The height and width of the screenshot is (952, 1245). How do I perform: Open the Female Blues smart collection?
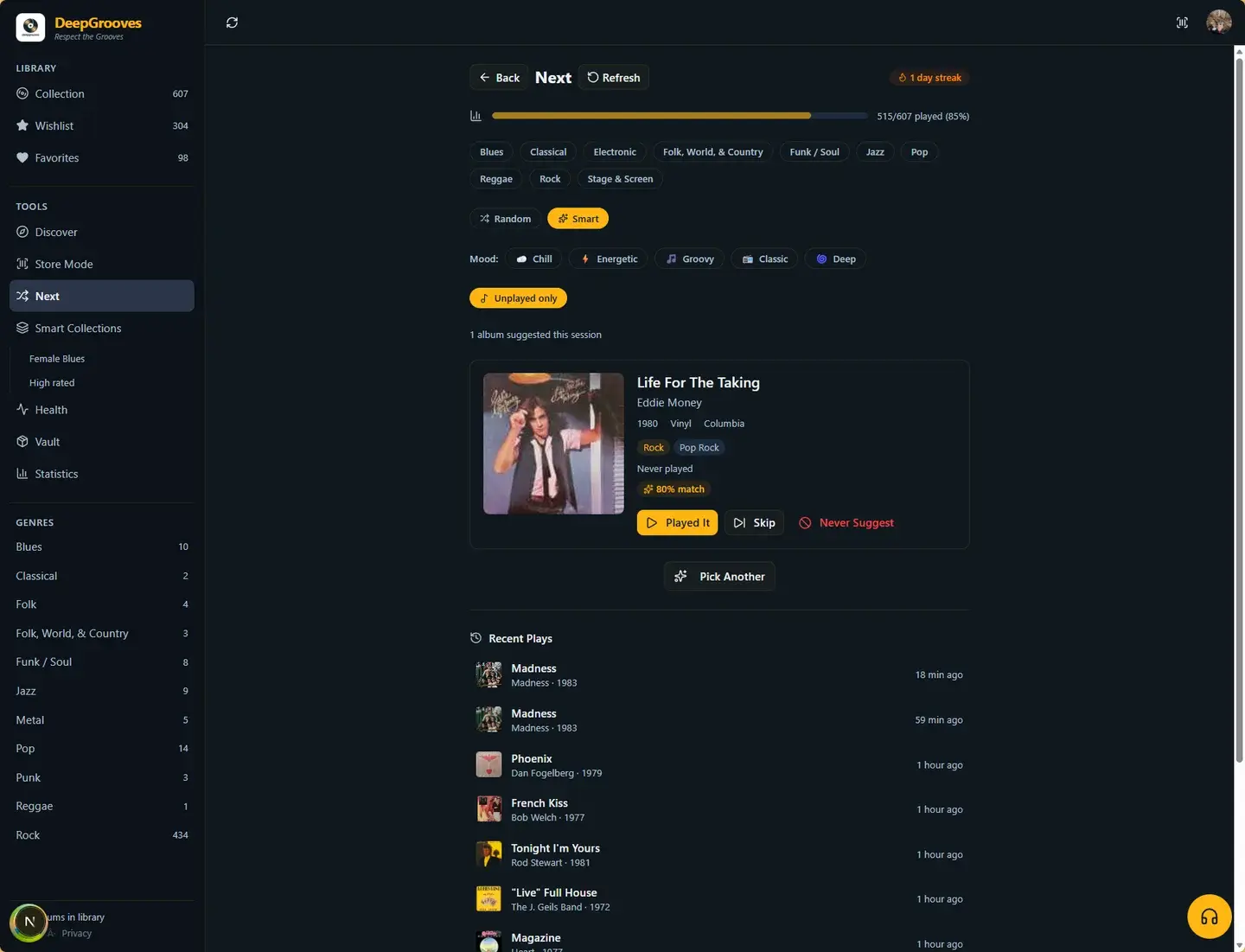(x=57, y=359)
